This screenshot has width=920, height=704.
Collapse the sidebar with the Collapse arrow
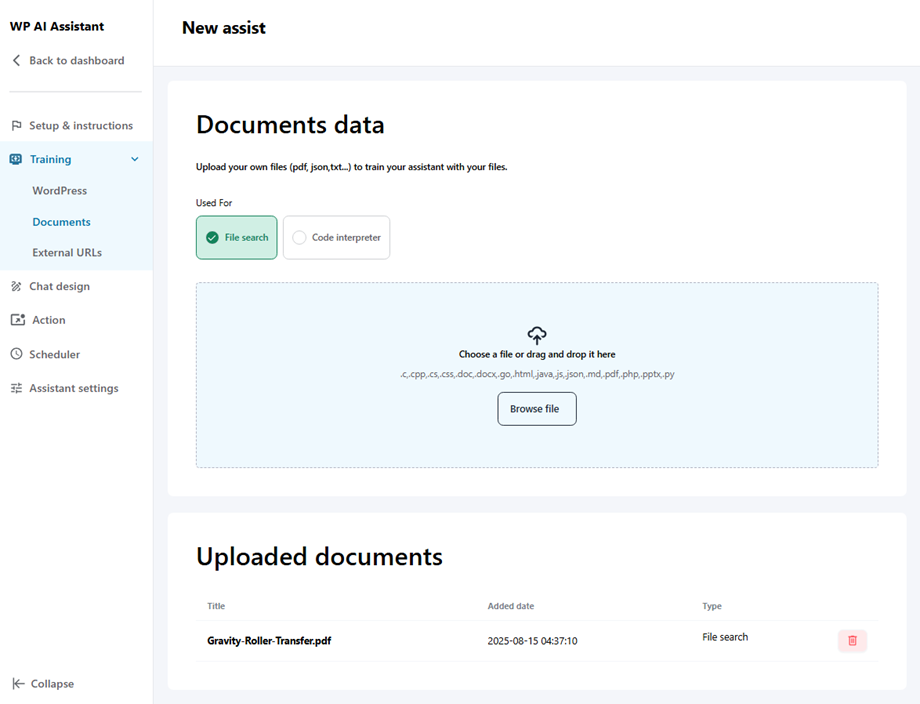(x=43, y=684)
